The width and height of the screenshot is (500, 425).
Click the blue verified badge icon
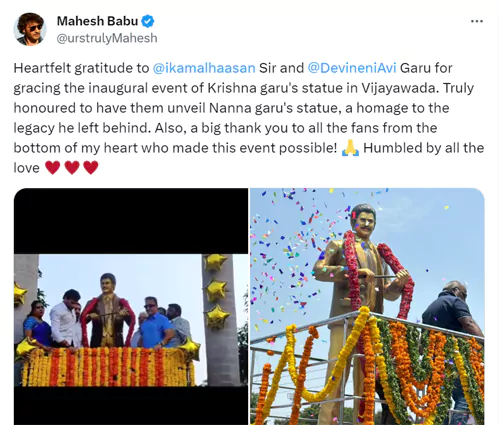click(148, 21)
